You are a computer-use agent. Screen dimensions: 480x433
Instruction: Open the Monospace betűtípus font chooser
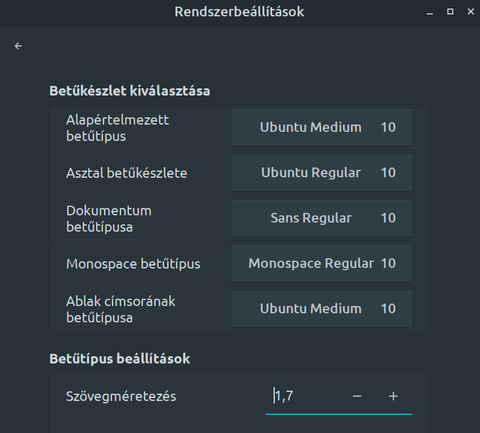[x=322, y=263]
